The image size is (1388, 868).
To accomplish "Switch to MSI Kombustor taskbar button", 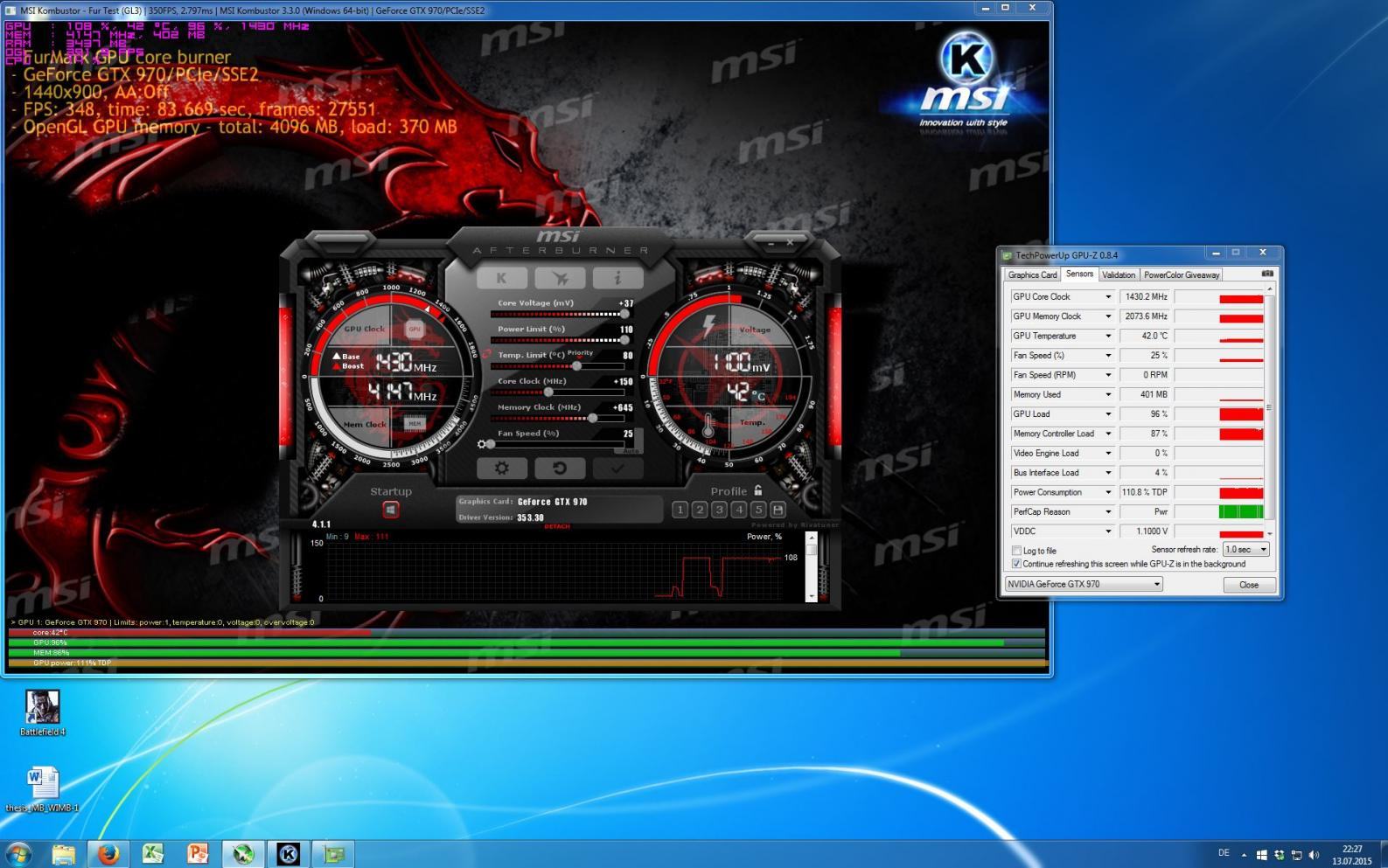I will tap(288, 854).
